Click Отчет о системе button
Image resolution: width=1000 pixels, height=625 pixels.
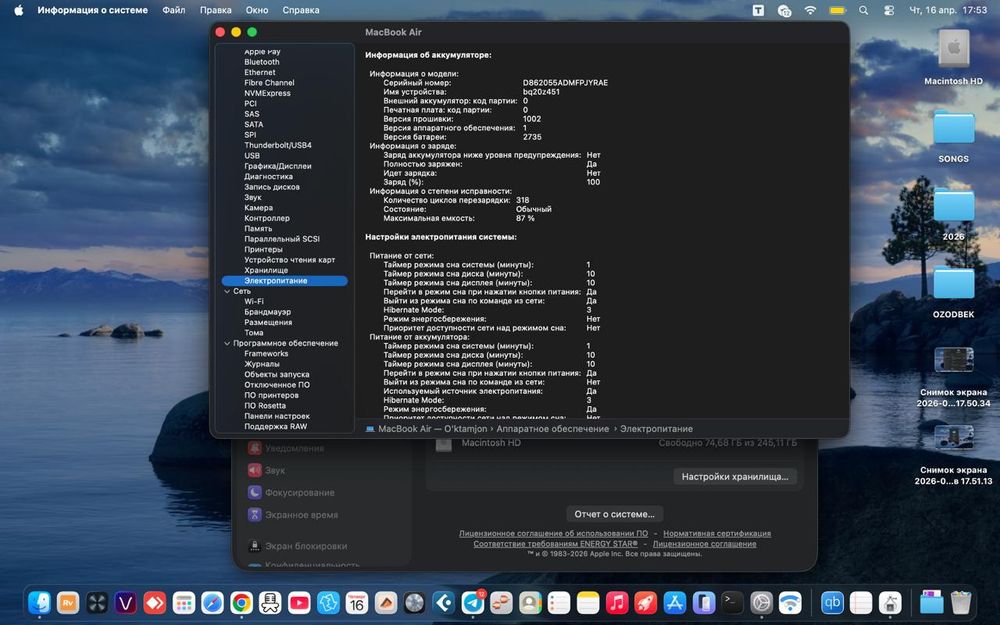pos(614,514)
